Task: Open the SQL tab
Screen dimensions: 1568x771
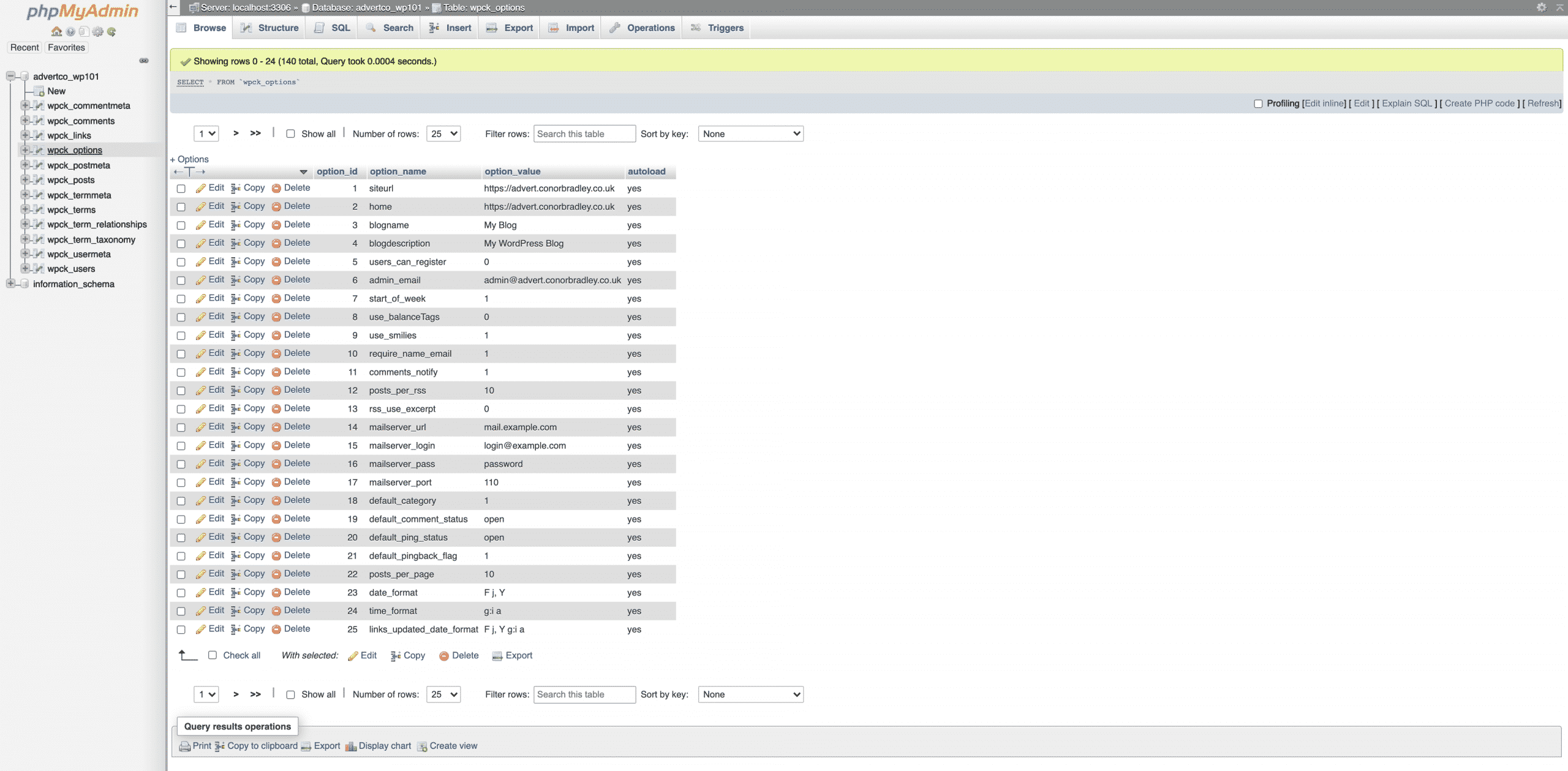Action: (x=333, y=28)
